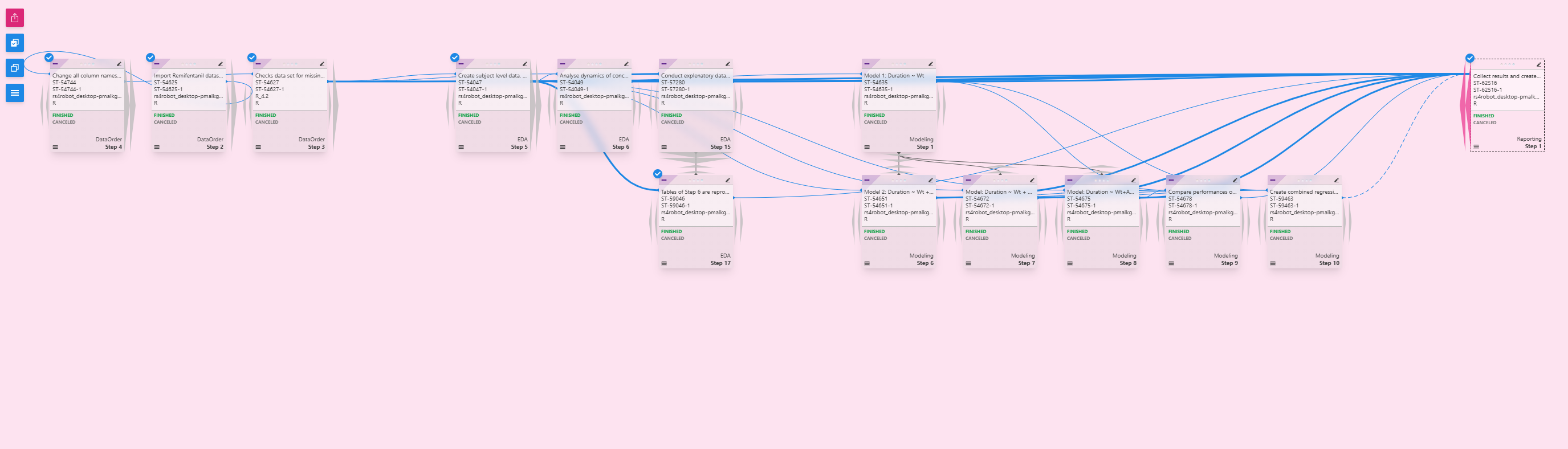The height and width of the screenshot is (449, 1568).
Task: Click 'Conduct explanatory data' card title
Action: [695, 75]
